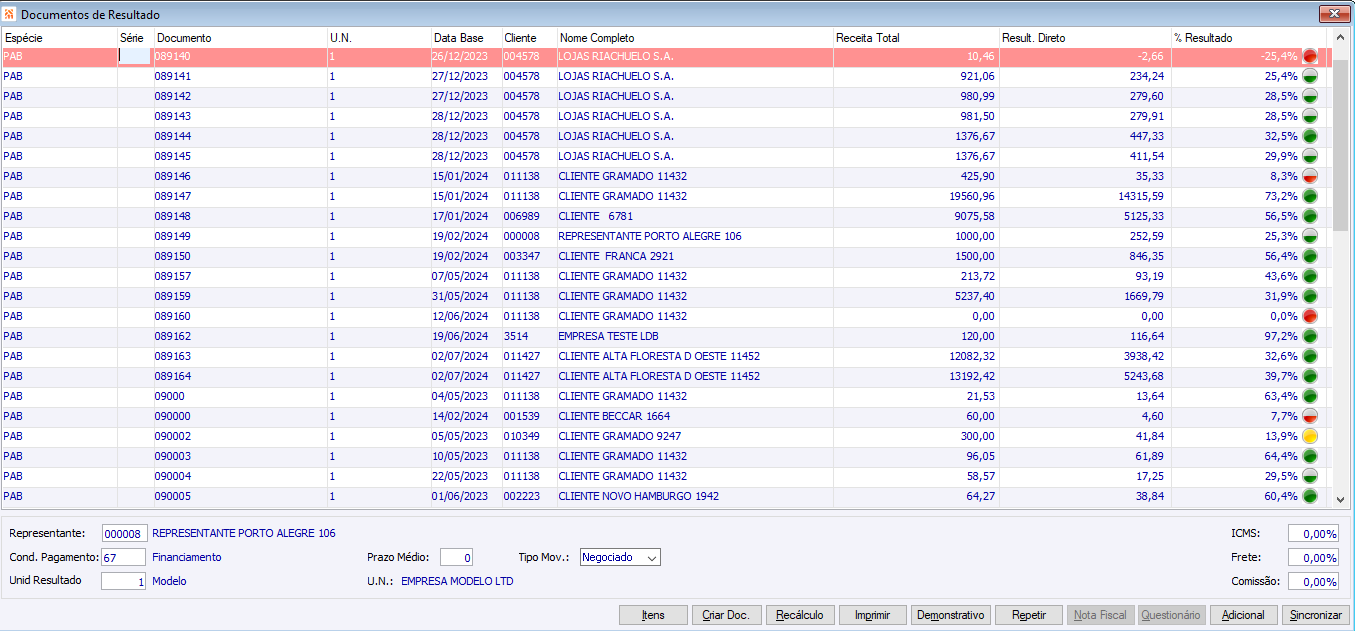Select the row CLIENTE NOVO HAMBURGO 1942
This screenshot has height=631, width=1355.
tap(665, 496)
